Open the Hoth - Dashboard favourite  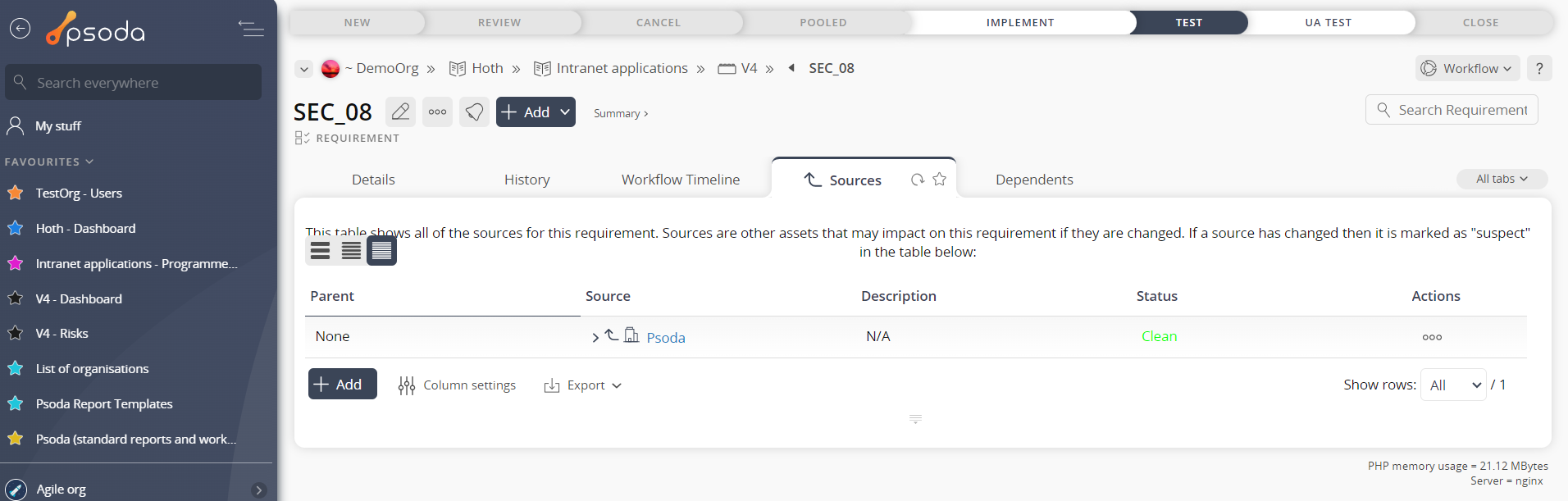pos(85,229)
